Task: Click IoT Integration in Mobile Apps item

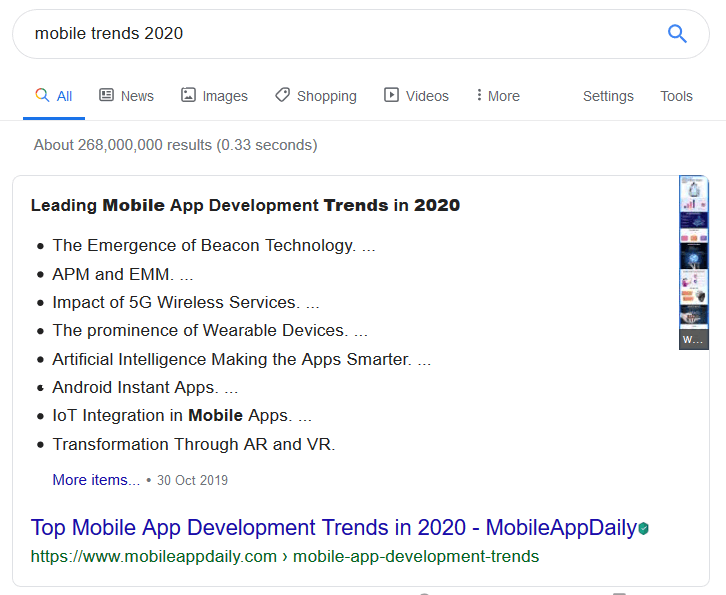Action: pyautogui.click(x=182, y=416)
